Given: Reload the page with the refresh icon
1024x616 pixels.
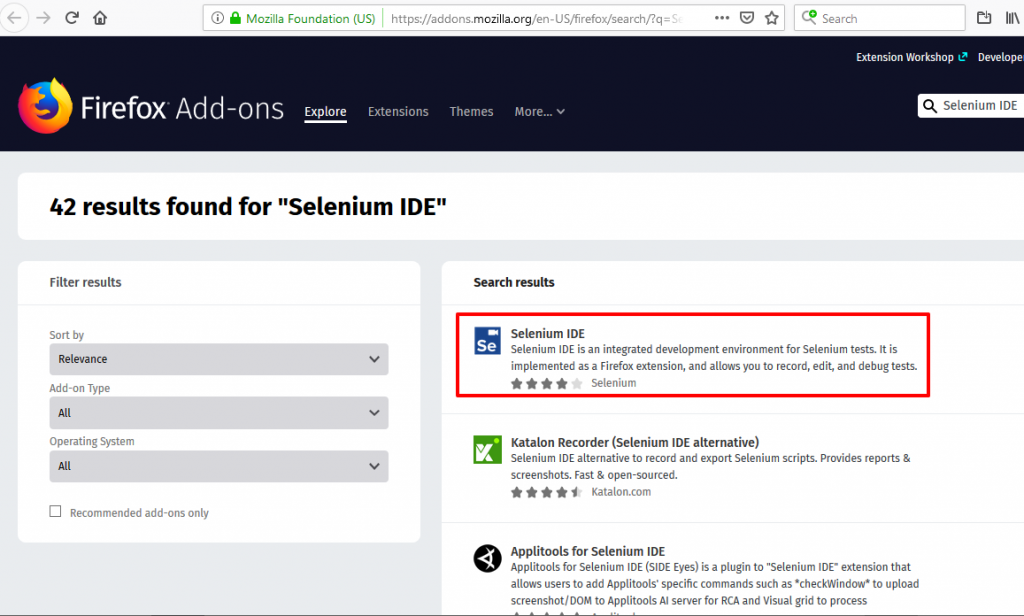Looking at the screenshot, I should pyautogui.click(x=72, y=18).
